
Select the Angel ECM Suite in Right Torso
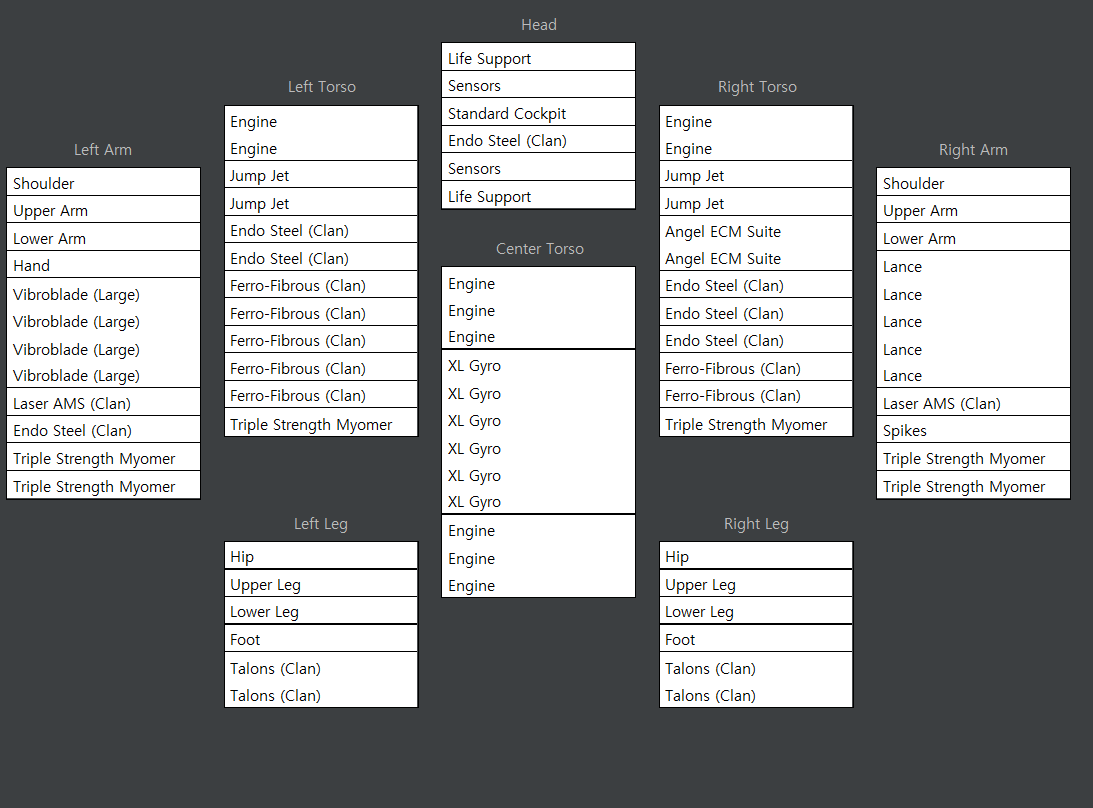pyautogui.click(x=756, y=245)
